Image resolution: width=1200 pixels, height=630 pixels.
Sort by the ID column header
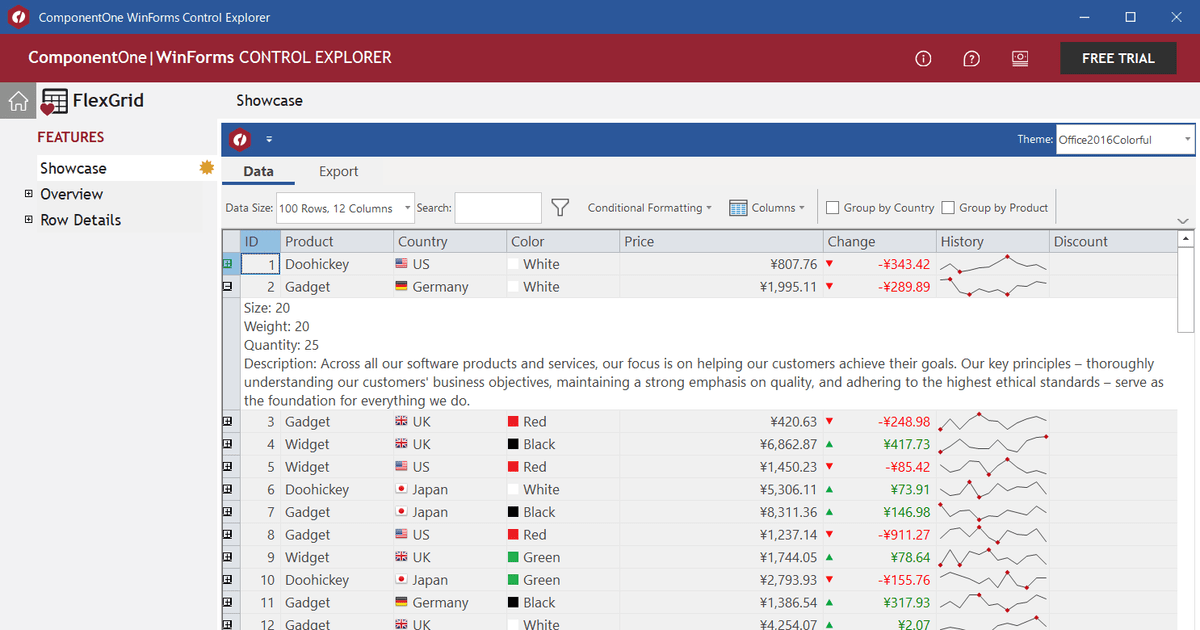point(260,241)
